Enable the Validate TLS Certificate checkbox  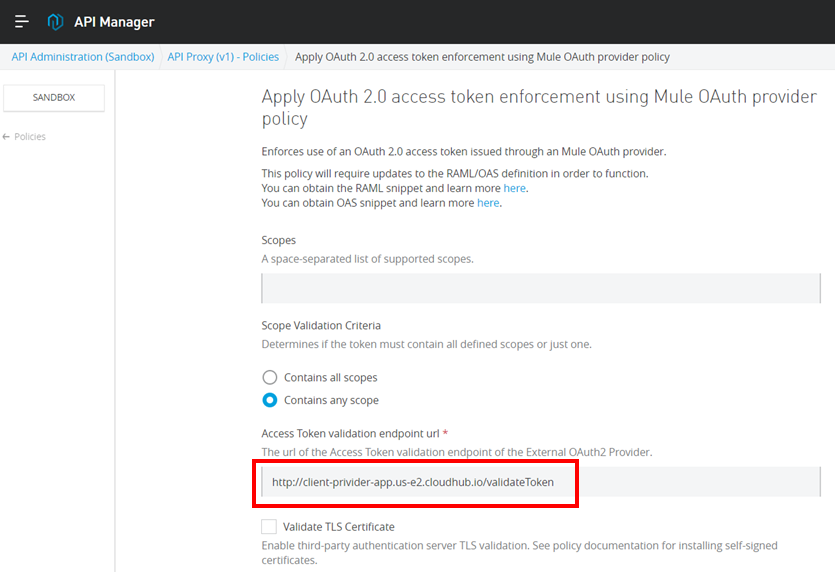point(269,526)
